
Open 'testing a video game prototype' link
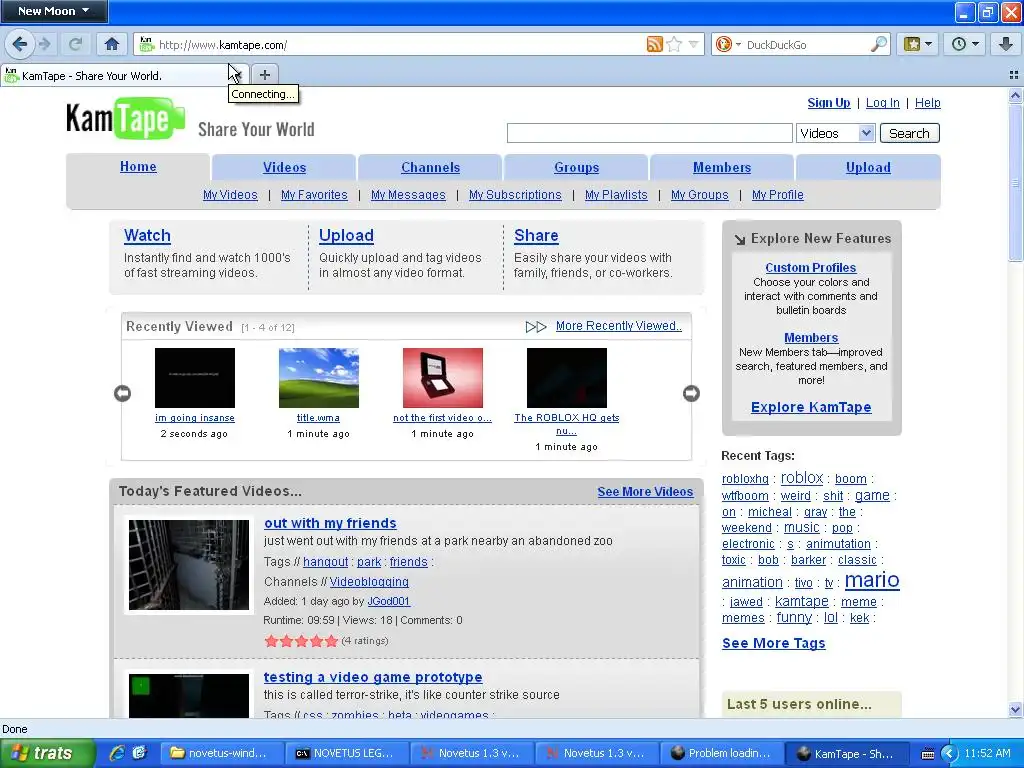(373, 677)
